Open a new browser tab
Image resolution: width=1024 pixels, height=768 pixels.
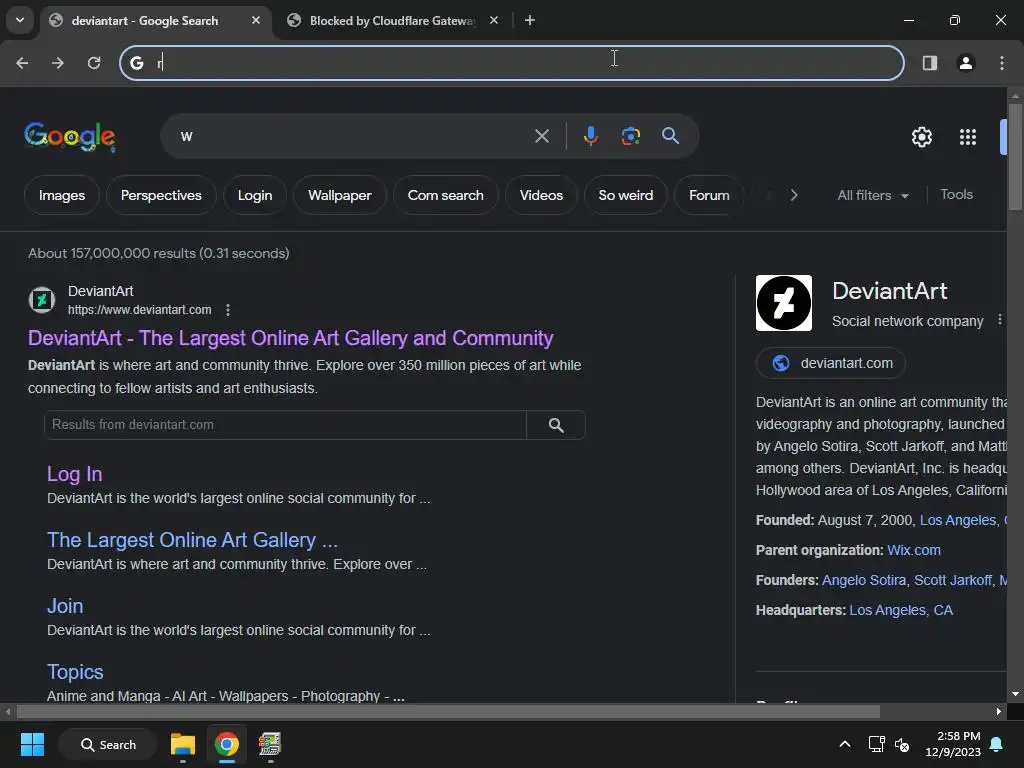pyautogui.click(x=530, y=20)
